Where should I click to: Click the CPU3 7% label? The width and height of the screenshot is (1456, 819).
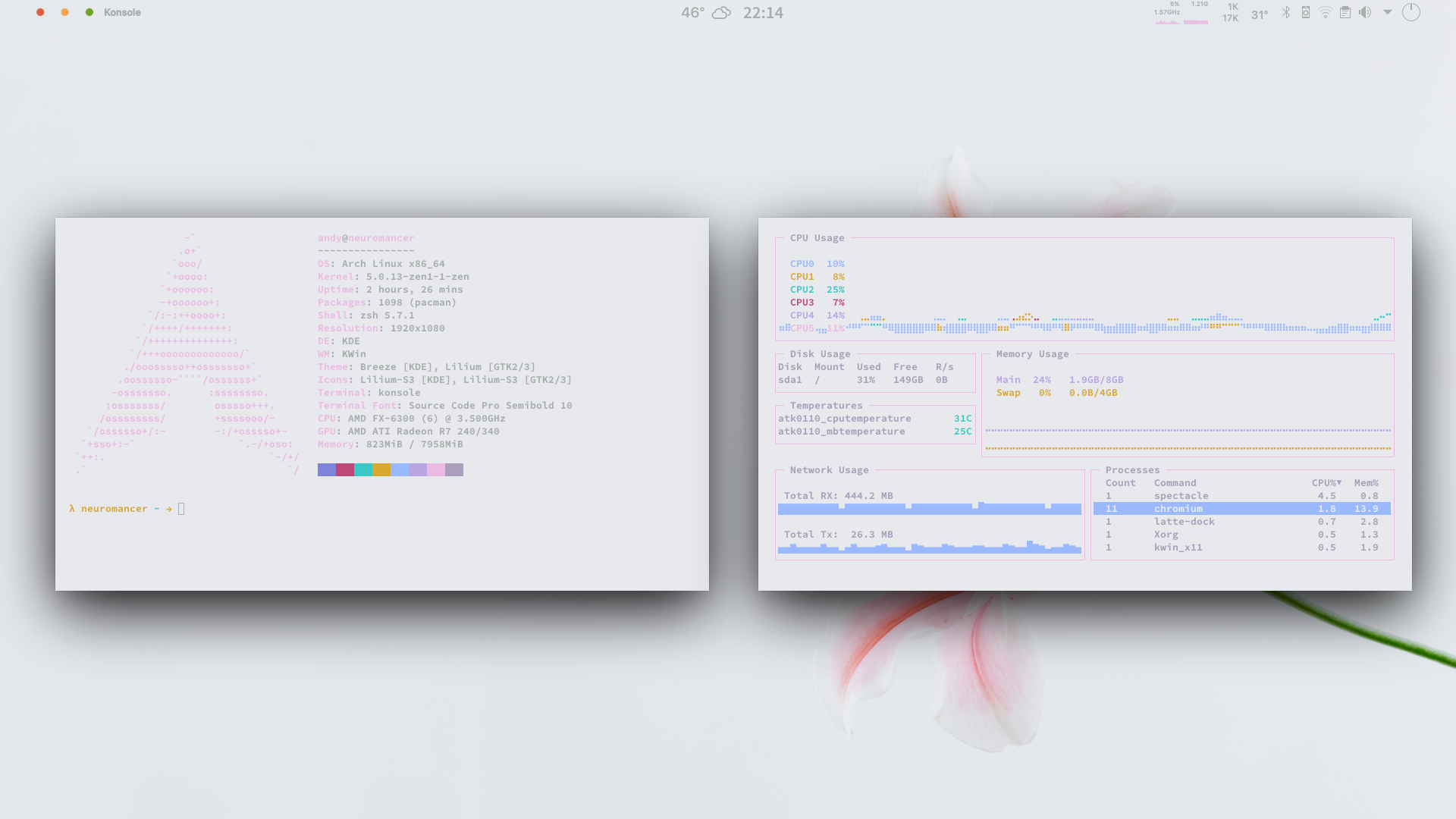click(817, 303)
